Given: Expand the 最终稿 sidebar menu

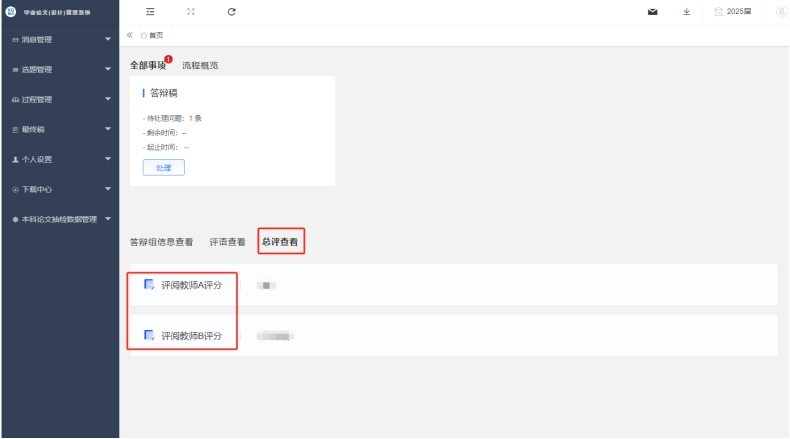Looking at the screenshot, I should [x=59, y=129].
